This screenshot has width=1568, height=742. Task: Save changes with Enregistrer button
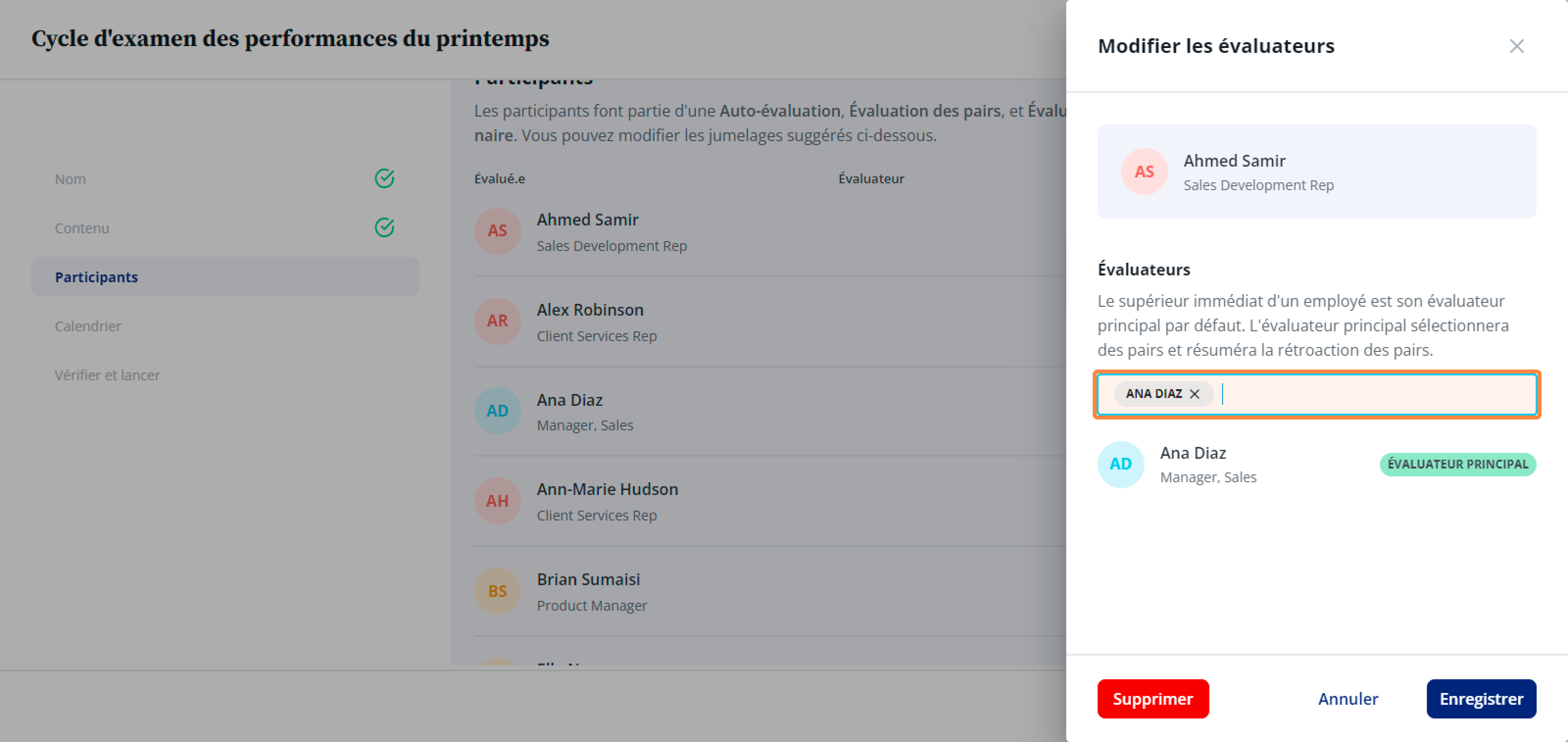pos(1481,699)
